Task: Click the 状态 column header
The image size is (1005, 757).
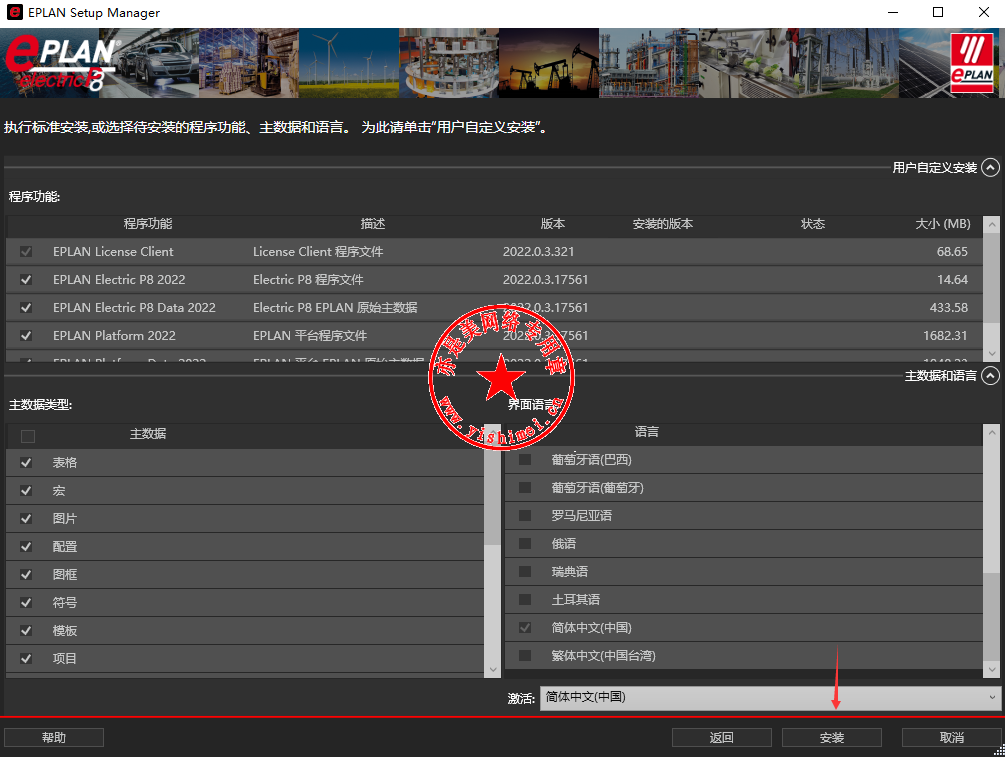Action: 813,224
